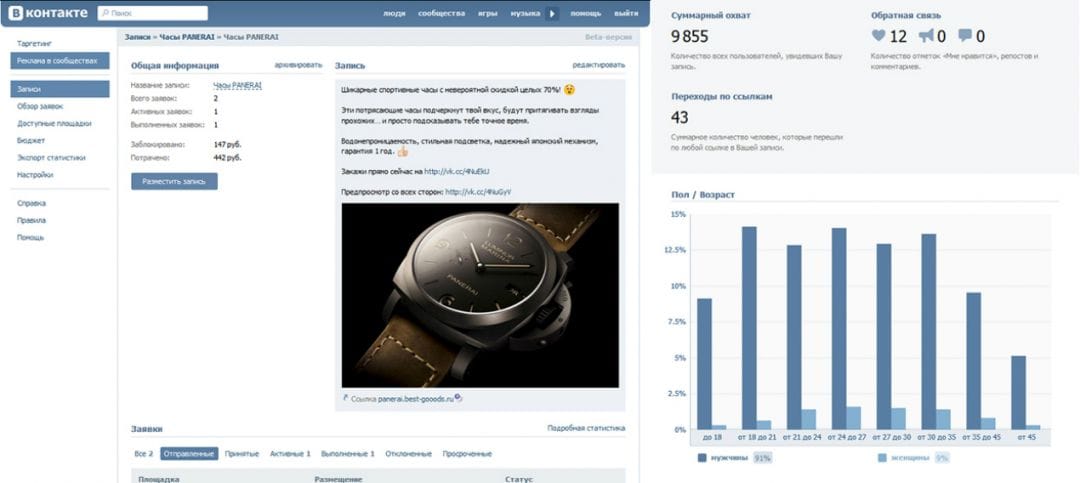This screenshot has width=1080, height=483.
Task: Click the heart likes icon
Action: (x=878, y=36)
